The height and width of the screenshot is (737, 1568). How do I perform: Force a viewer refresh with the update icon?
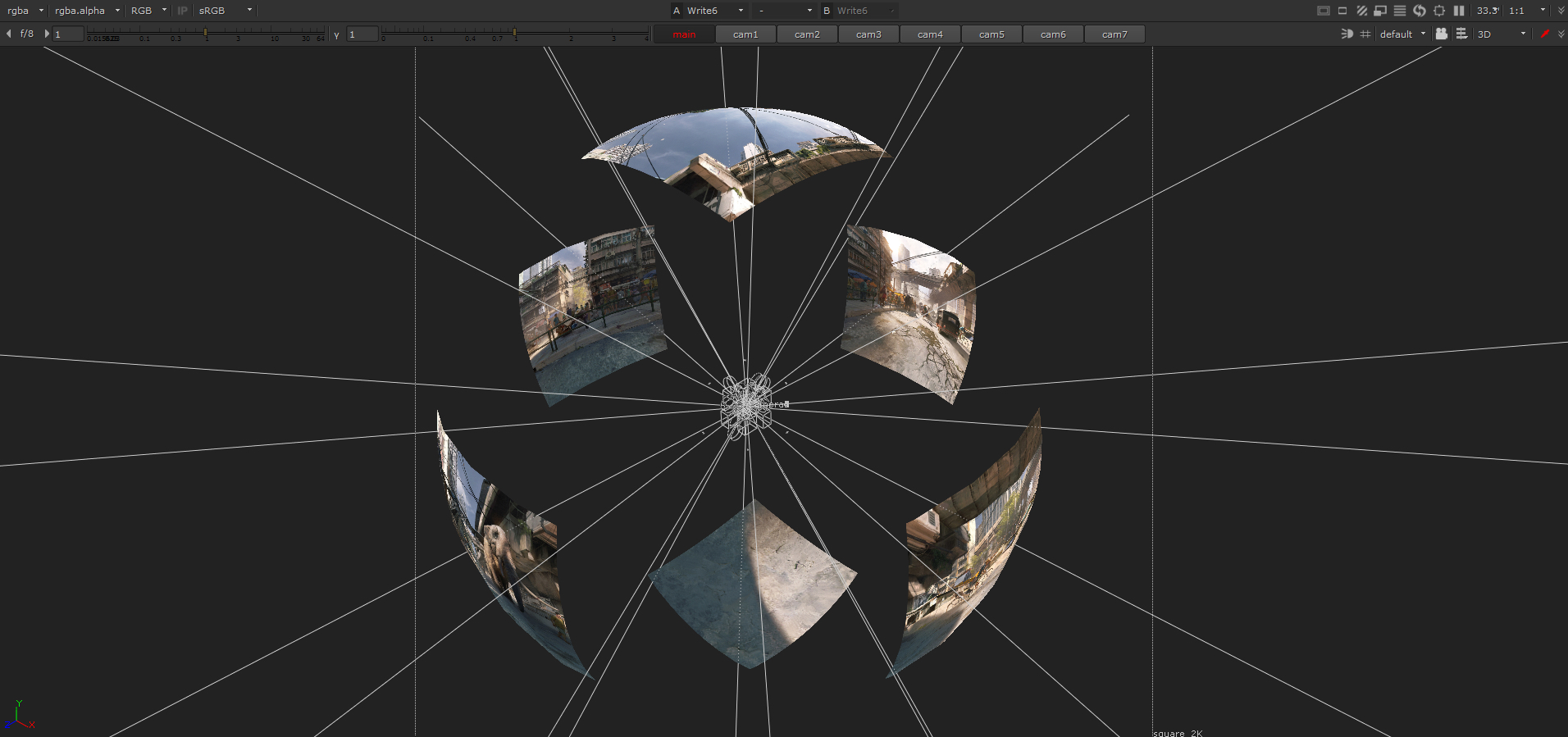(1420, 11)
